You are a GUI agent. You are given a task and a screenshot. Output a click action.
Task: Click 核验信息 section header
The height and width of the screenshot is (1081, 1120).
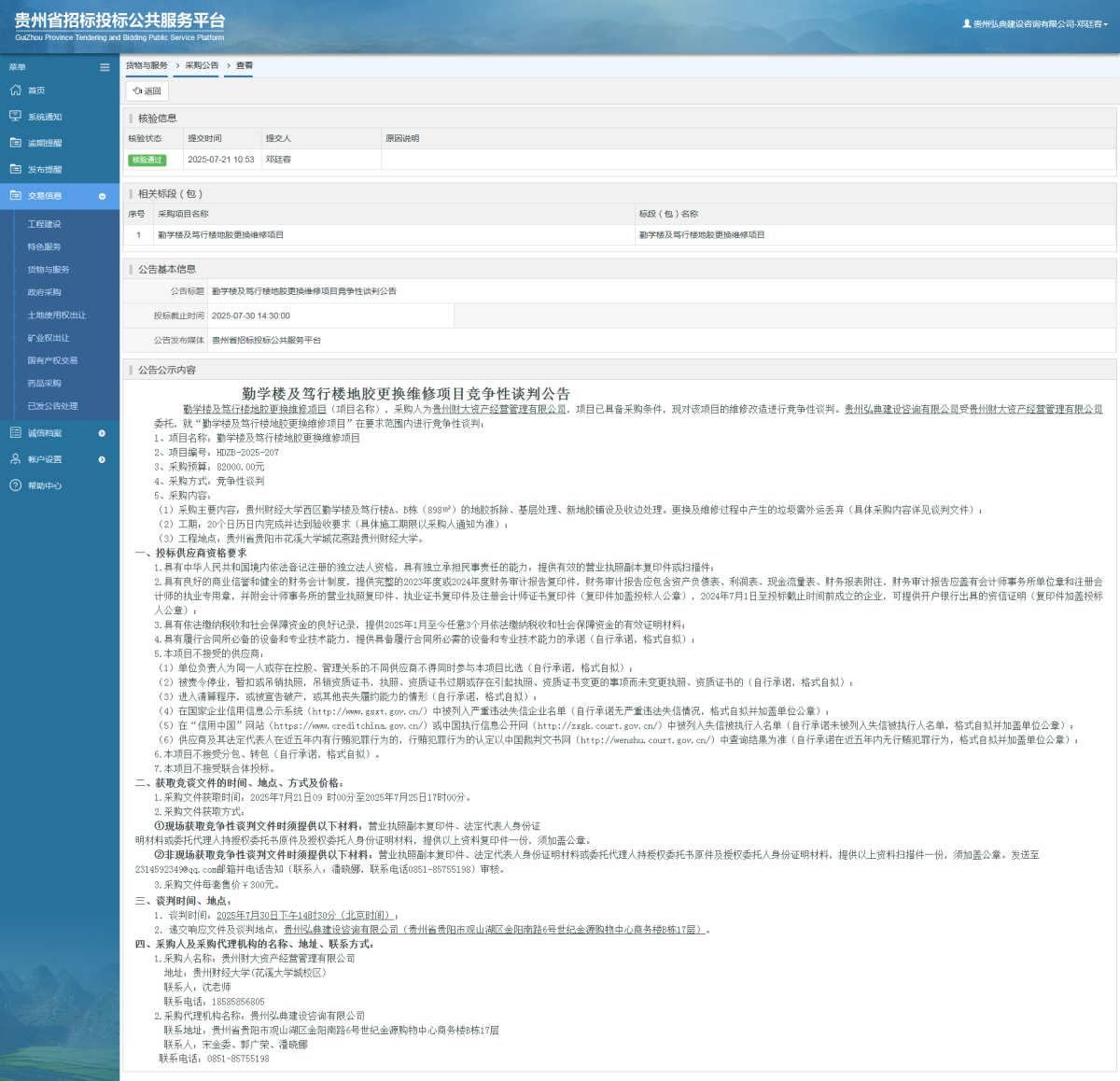click(x=157, y=119)
